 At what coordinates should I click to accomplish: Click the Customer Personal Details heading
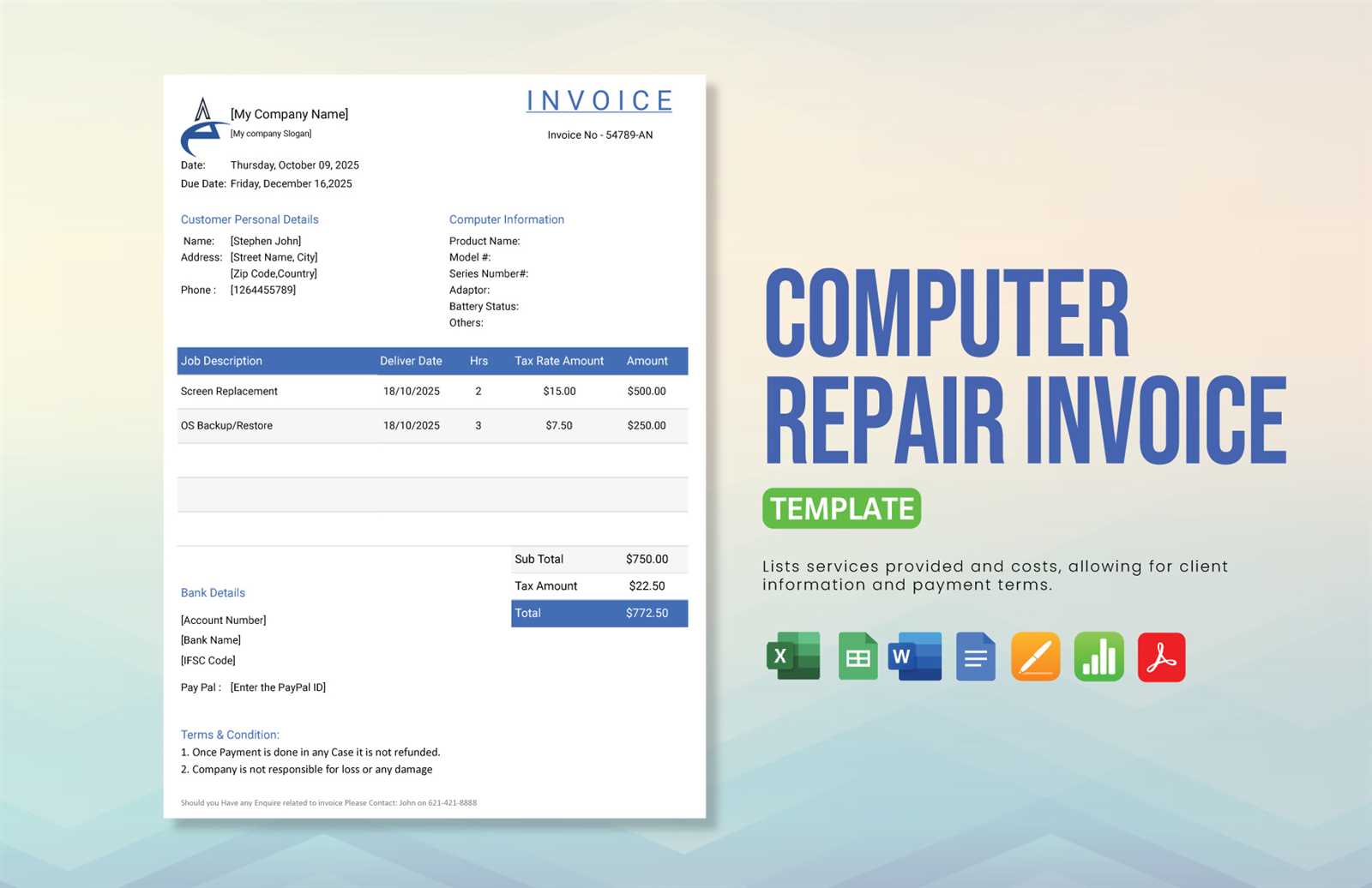[250, 219]
